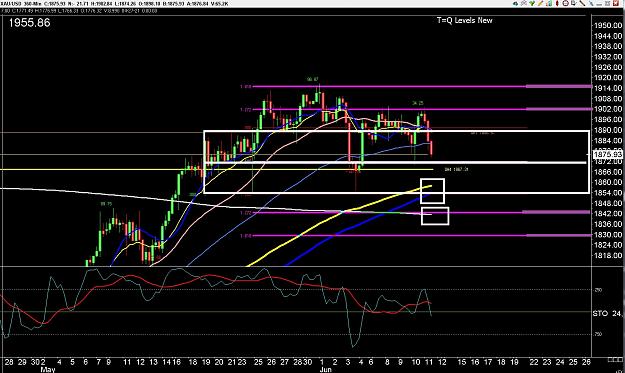Click the XAU/USD 360-Min symbol title
Screen dimensions: 625x373
(20, 4)
